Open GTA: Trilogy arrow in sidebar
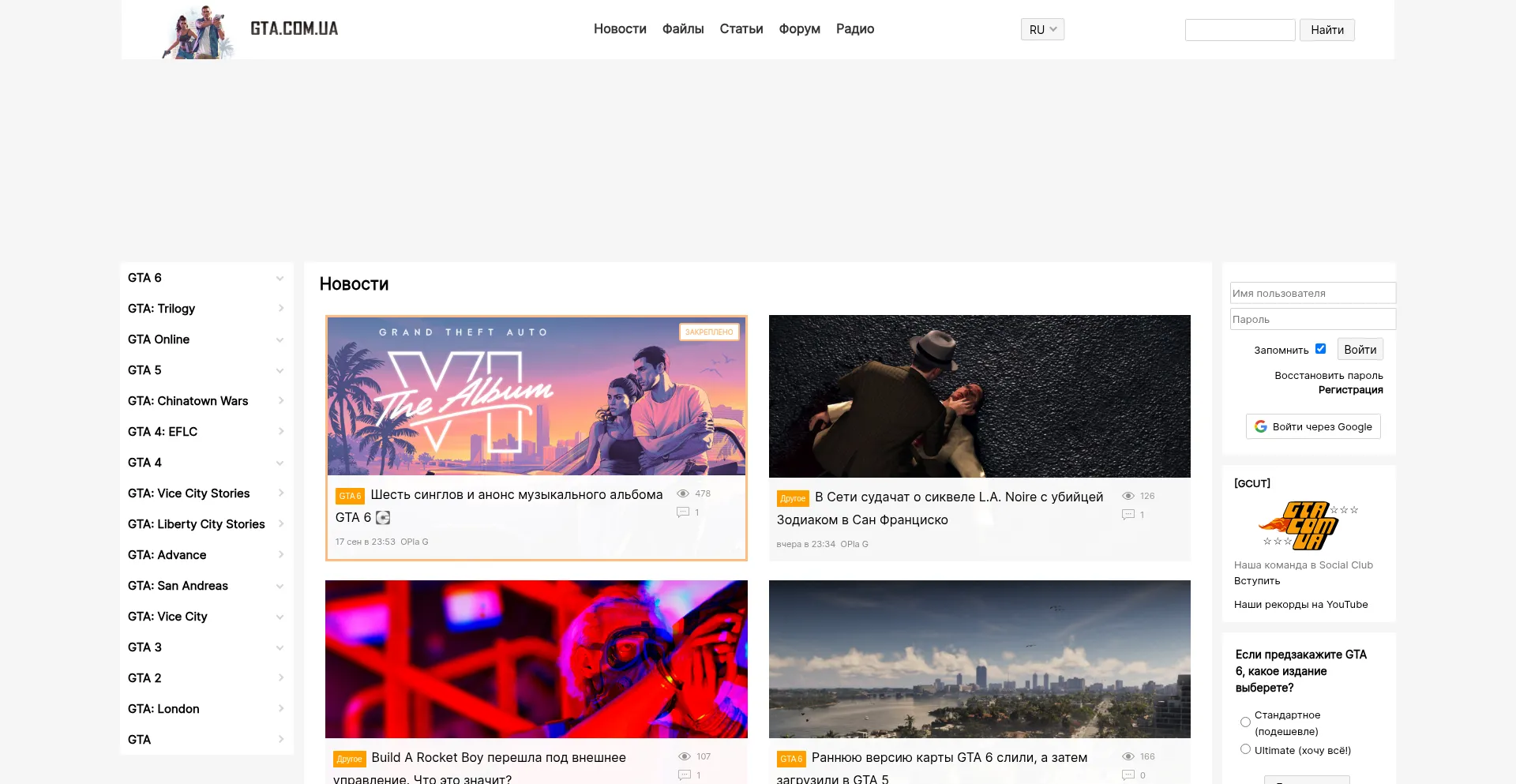Image resolution: width=1516 pixels, height=784 pixels. point(280,309)
